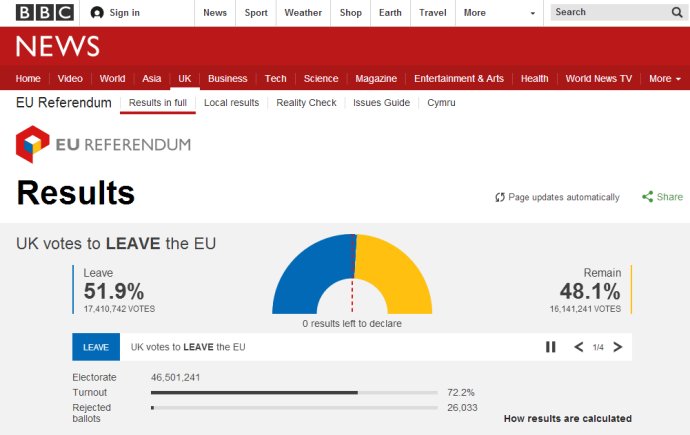Viewport: 690px width, 435px height.
Task: Pause the results ticker
Action: [550, 347]
